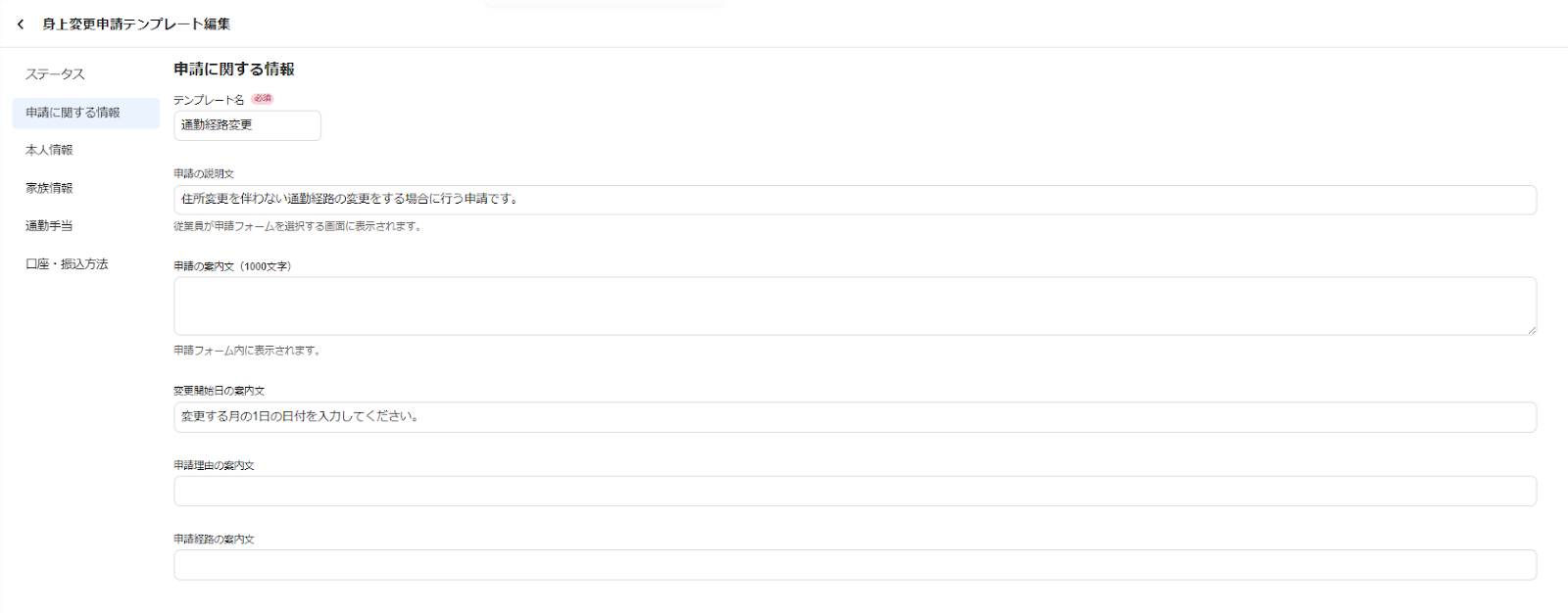Go to 本人情報 section
The height and width of the screenshot is (613, 1568).
[49, 150]
